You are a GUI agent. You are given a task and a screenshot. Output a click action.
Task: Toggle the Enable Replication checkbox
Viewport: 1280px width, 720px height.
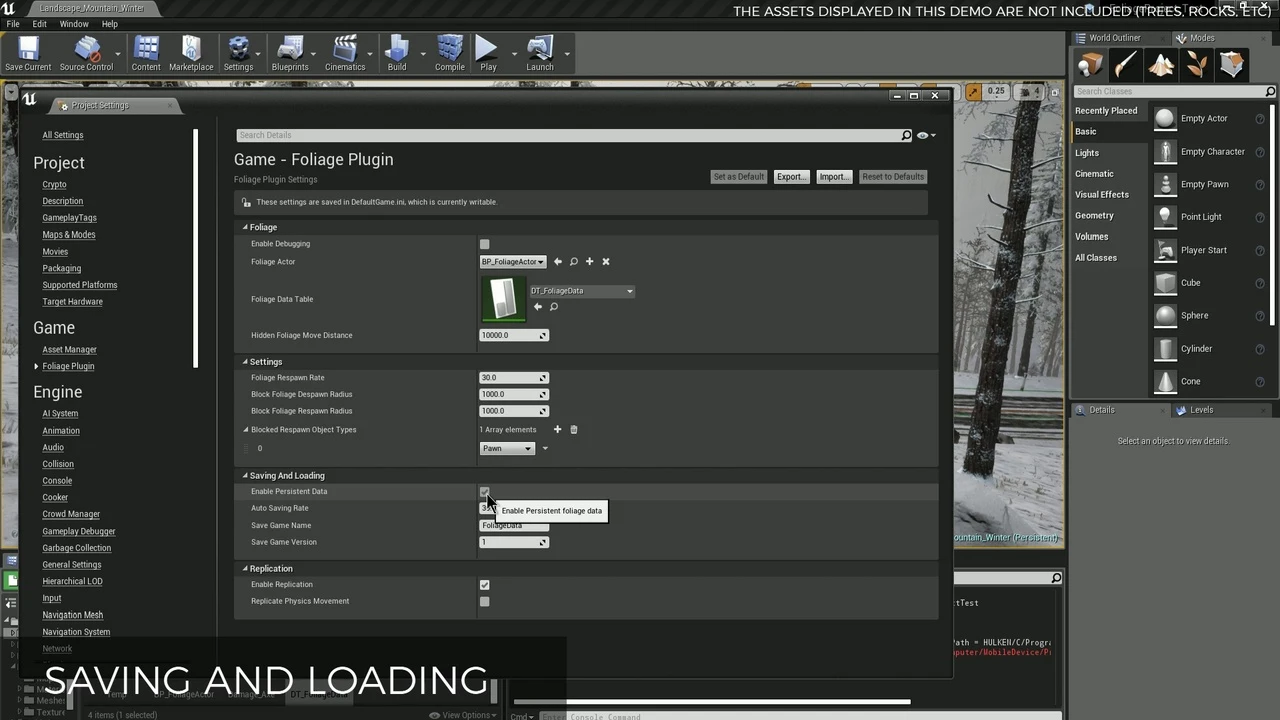pos(484,585)
